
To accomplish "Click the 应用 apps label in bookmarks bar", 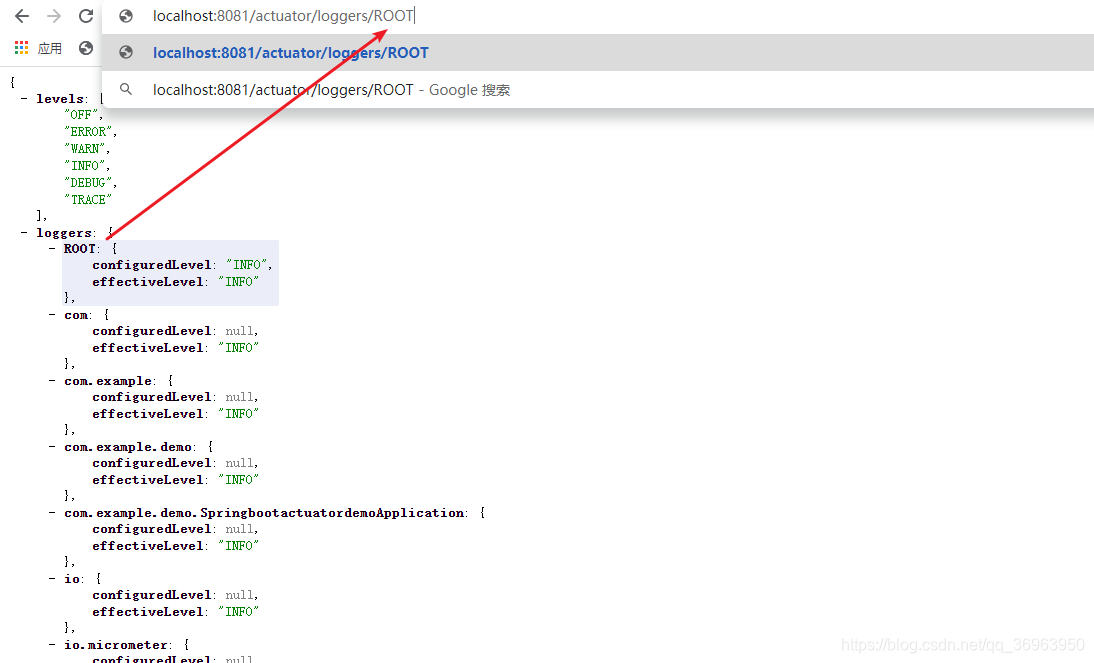I will pyautogui.click(x=50, y=48).
